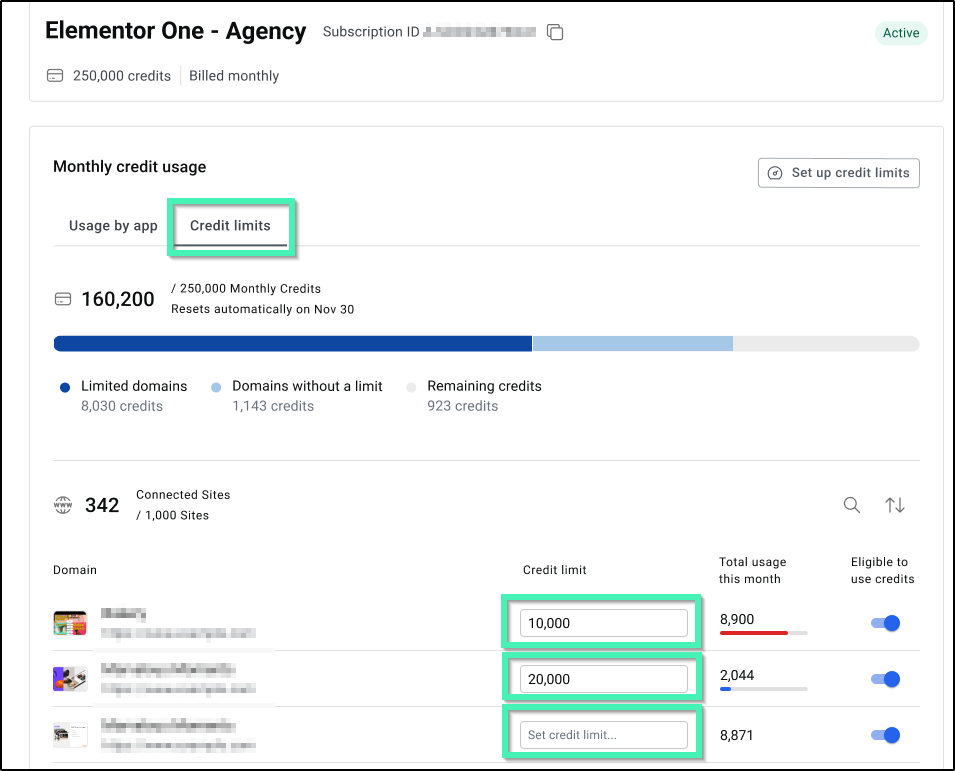The image size is (955, 771).
Task: Toggle credit eligibility for the 8,900 usage site
Action: [886, 623]
